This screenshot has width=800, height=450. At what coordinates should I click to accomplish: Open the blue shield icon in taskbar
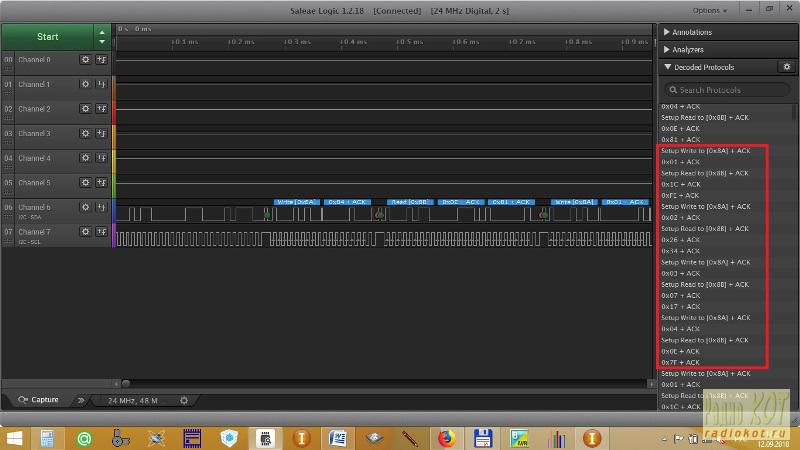click(x=229, y=438)
